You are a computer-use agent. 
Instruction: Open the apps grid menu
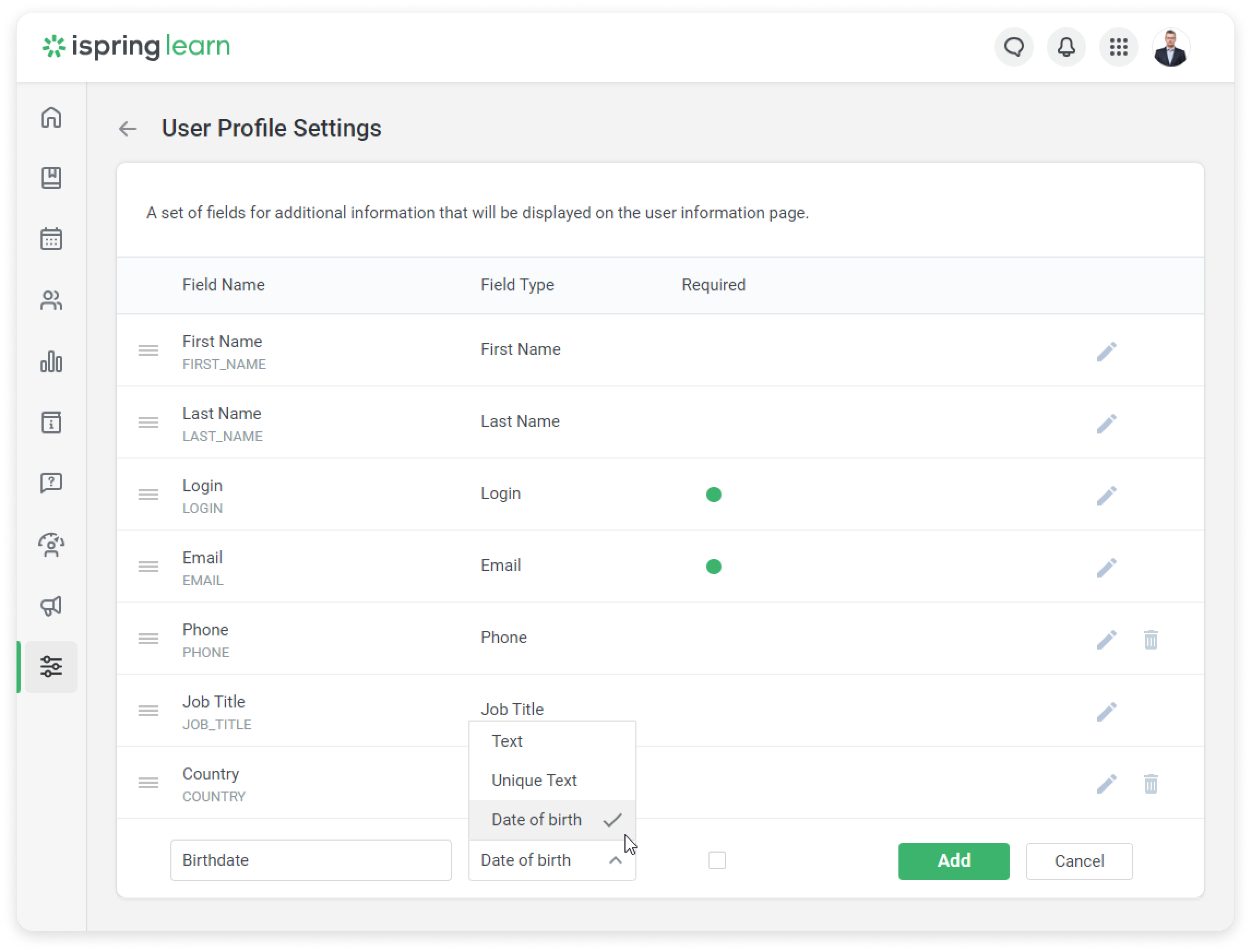[x=1118, y=47]
